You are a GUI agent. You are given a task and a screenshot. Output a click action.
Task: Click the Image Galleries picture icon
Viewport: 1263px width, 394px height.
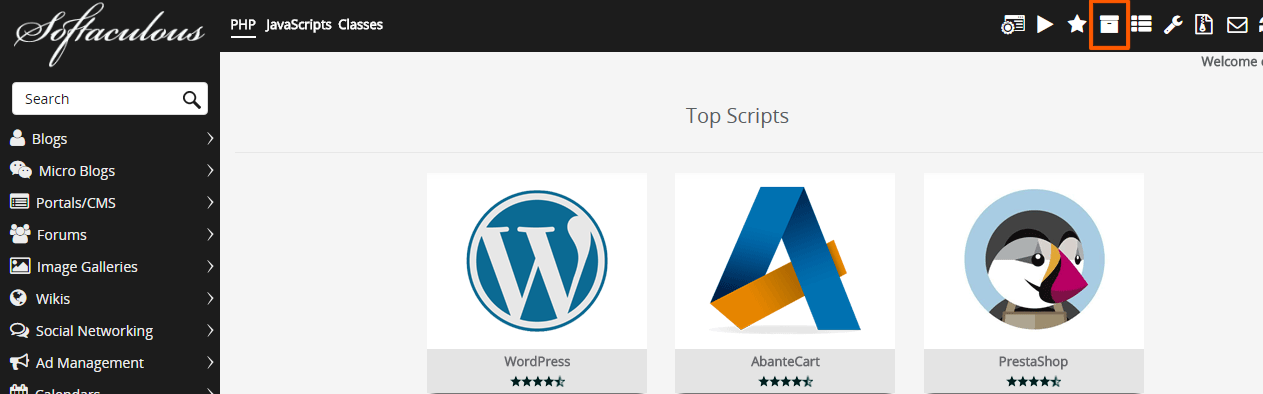(x=19, y=266)
